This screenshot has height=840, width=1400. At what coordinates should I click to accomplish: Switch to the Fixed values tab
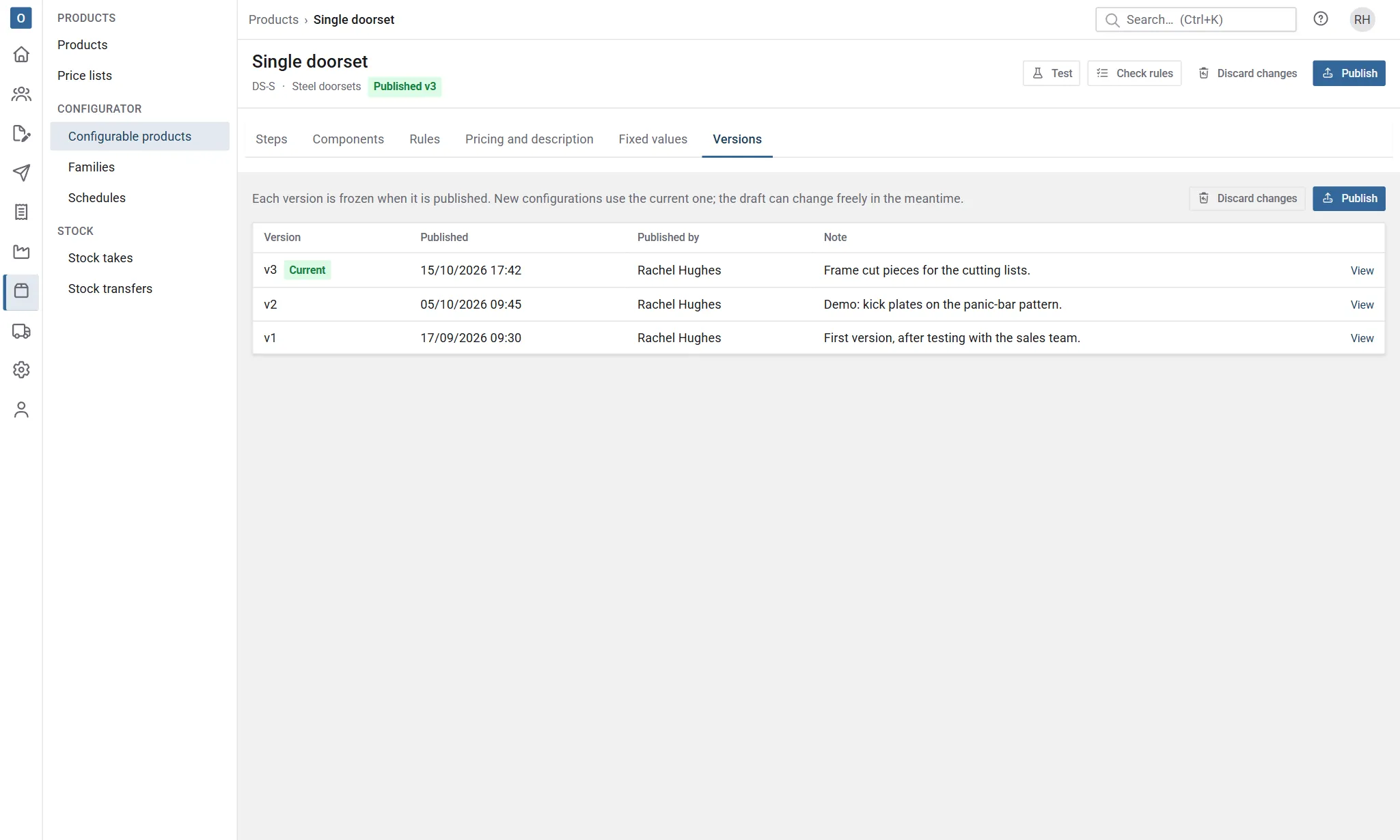point(653,139)
